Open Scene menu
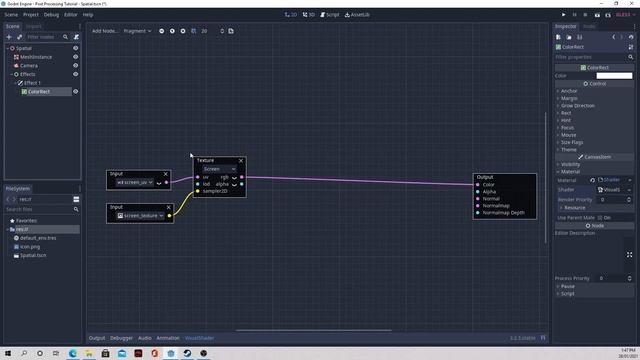Image resolution: width=640 pixels, height=360 pixels. [x=11, y=15]
